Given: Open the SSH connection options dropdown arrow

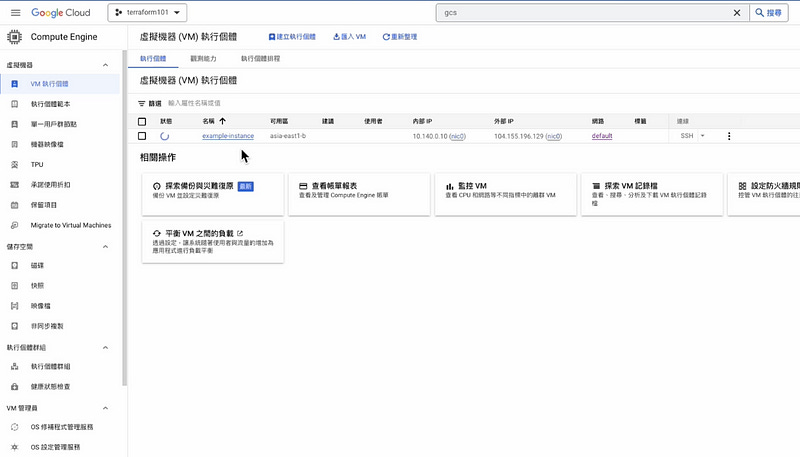Looking at the screenshot, I should (x=703, y=136).
